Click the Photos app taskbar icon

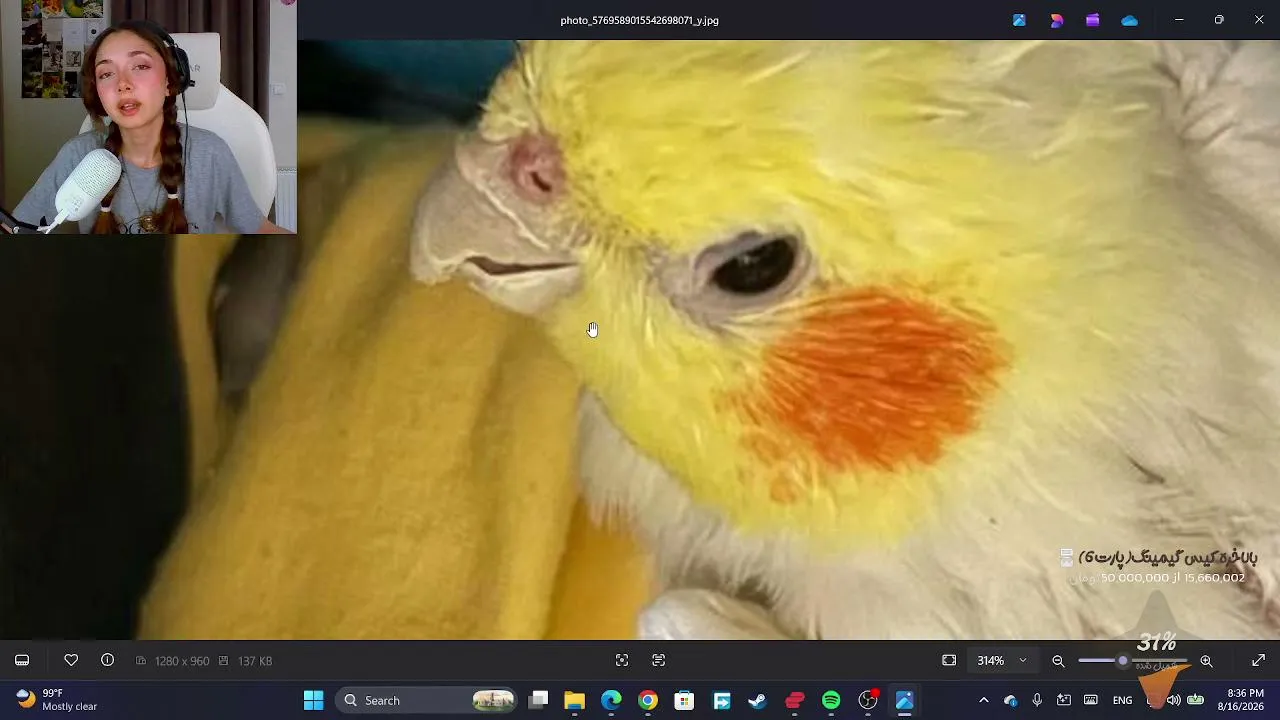[x=904, y=700]
